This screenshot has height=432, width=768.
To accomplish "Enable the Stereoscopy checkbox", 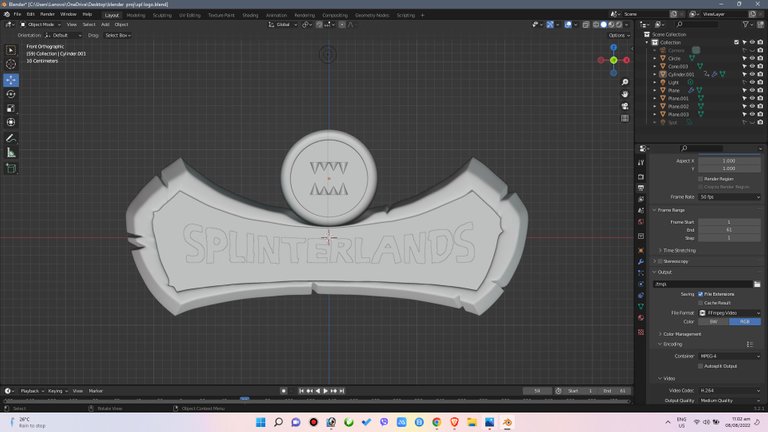I will 660,262.
